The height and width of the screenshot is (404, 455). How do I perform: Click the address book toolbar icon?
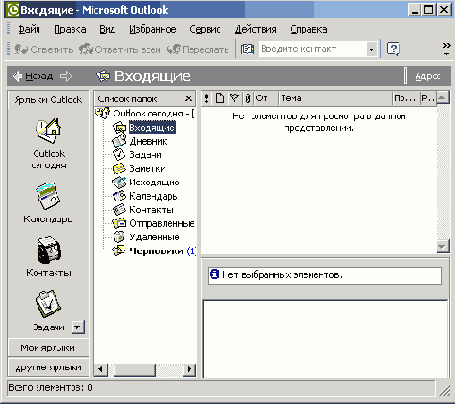coord(247,49)
